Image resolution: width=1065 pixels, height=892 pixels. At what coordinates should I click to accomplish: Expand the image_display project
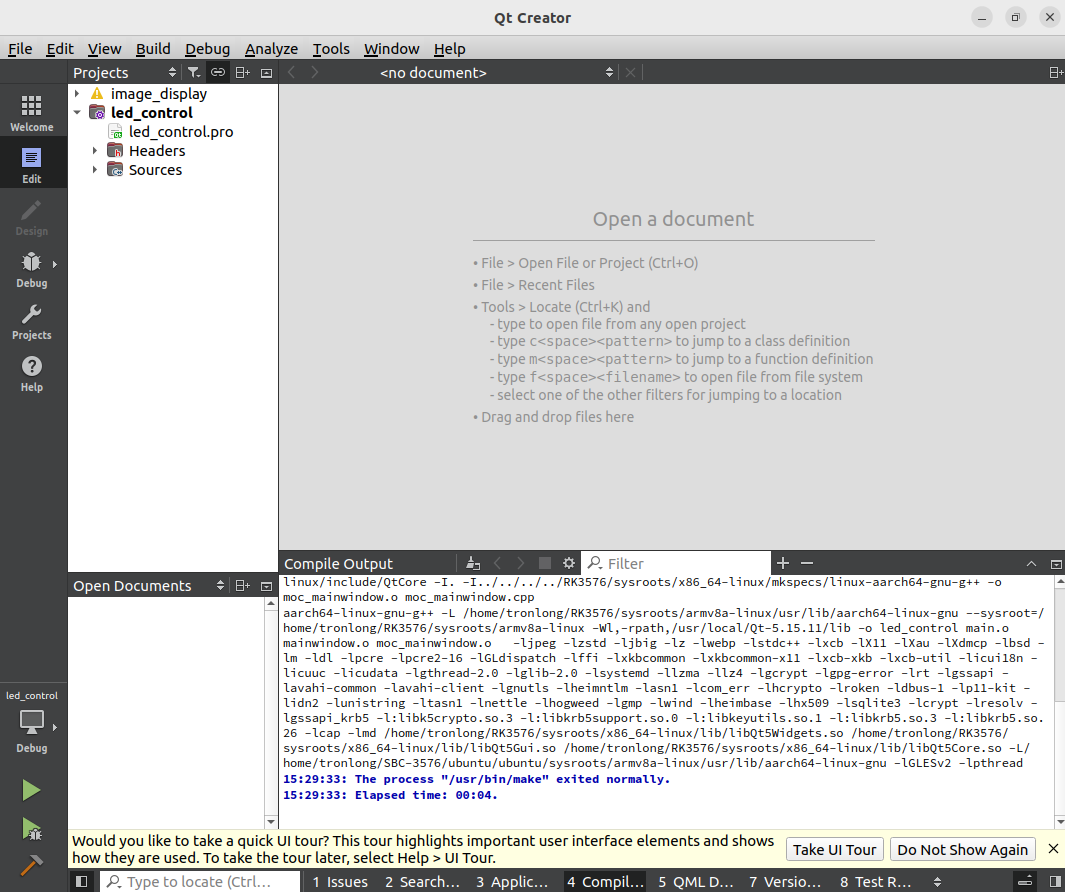(x=77, y=94)
